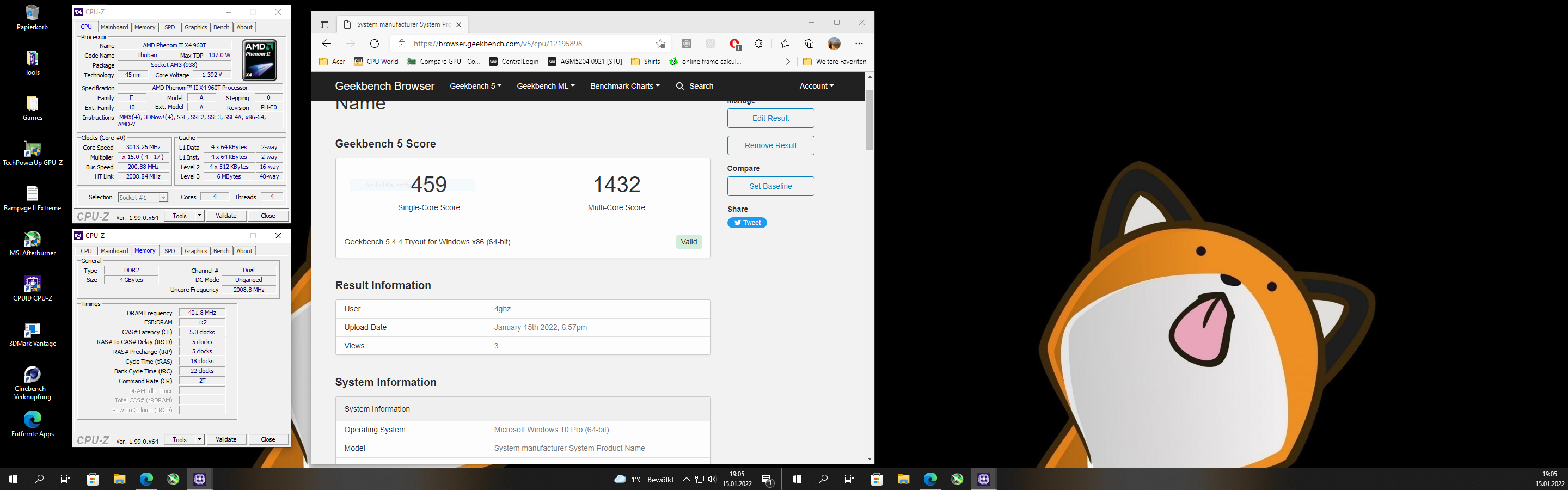Add this page to favorites star icon
The image size is (1568, 490).
660,43
